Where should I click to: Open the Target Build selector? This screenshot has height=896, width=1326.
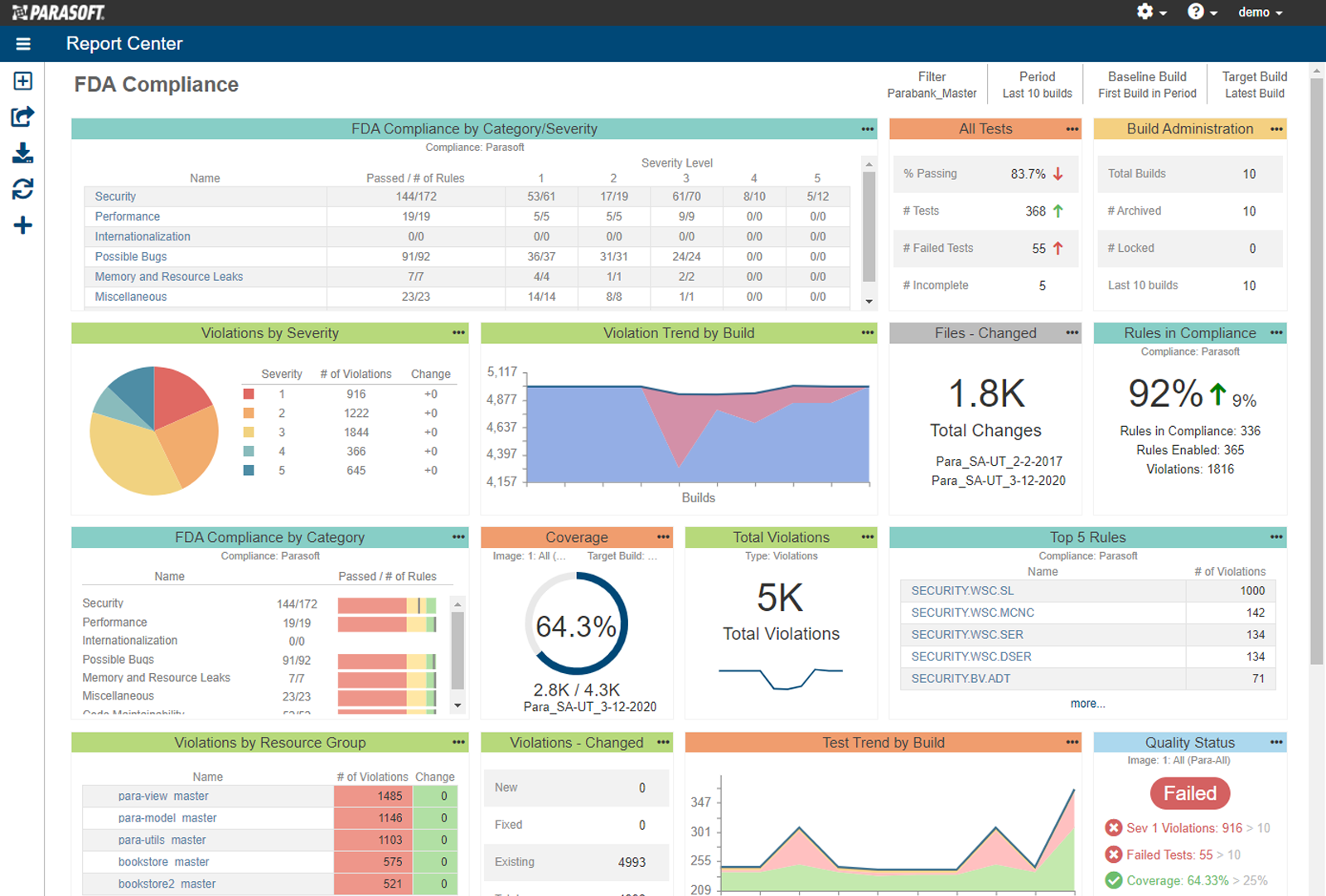(1255, 85)
